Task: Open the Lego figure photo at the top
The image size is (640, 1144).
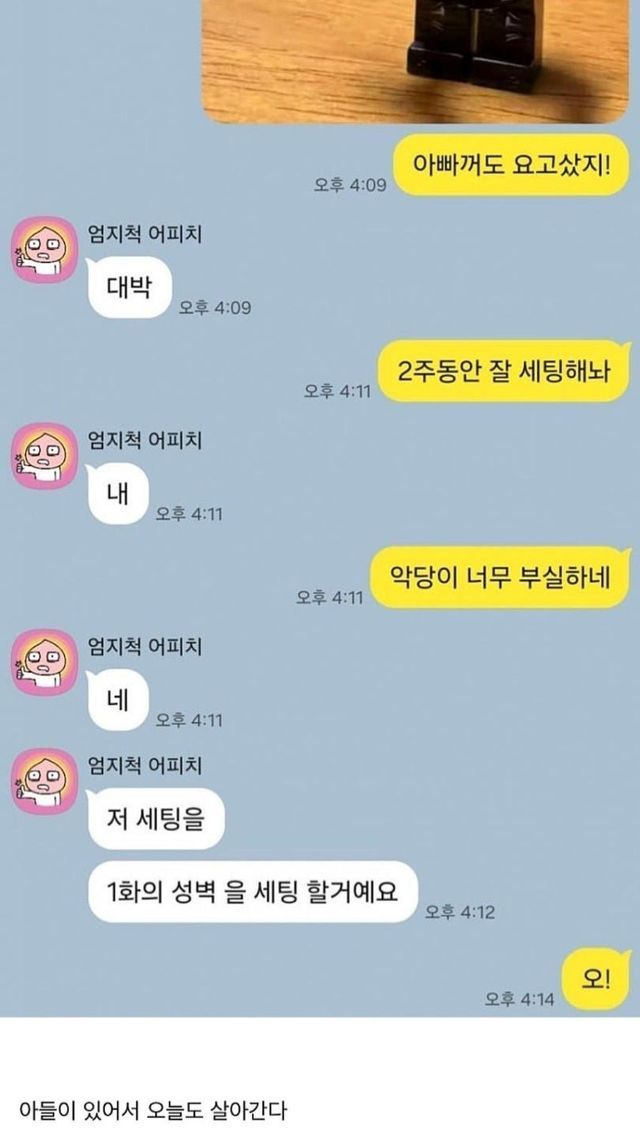Action: (x=415, y=61)
